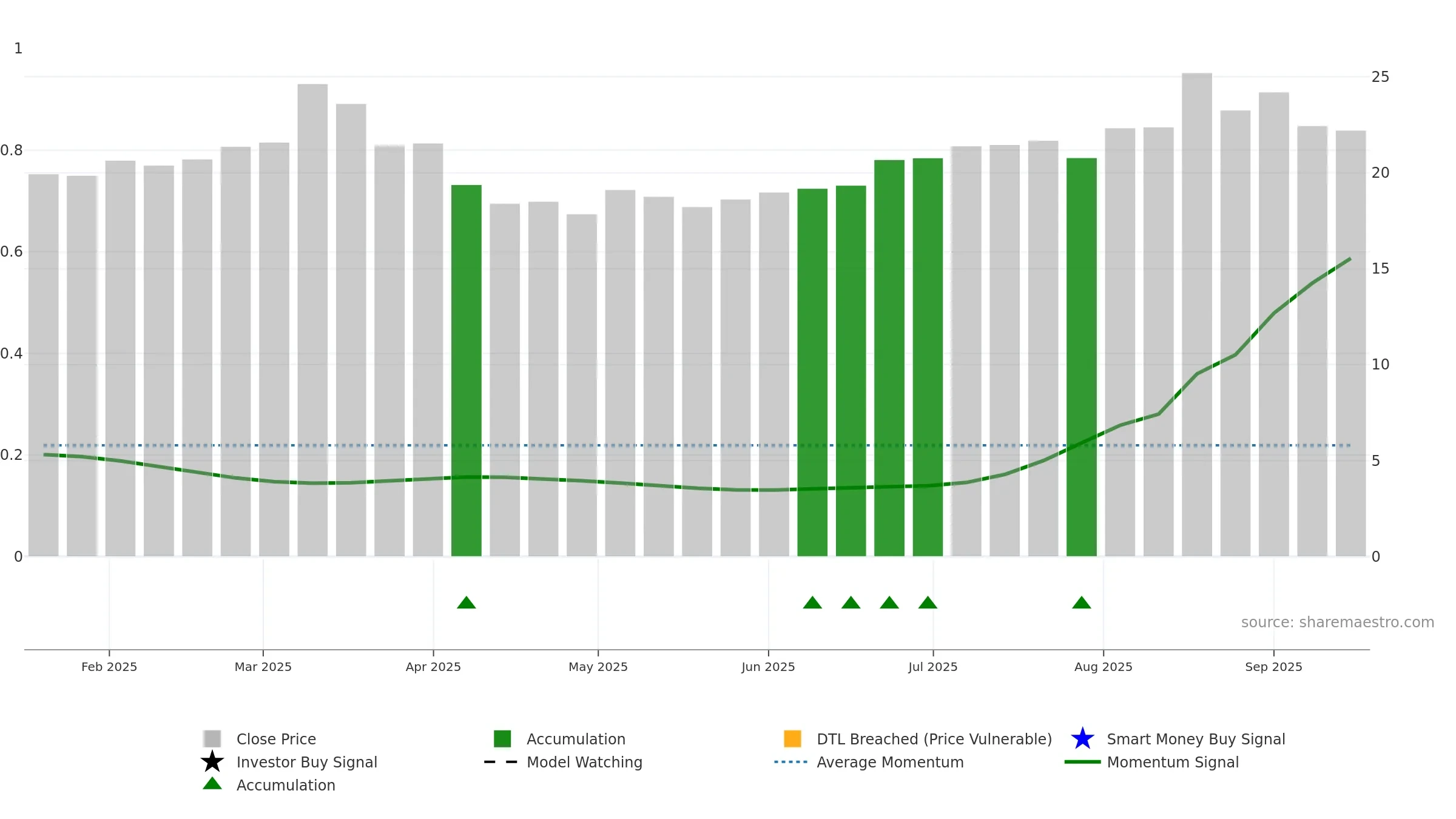Click the accumulation triangle just before Aug 2025
This screenshot has width=1456, height=819.
1082,602
